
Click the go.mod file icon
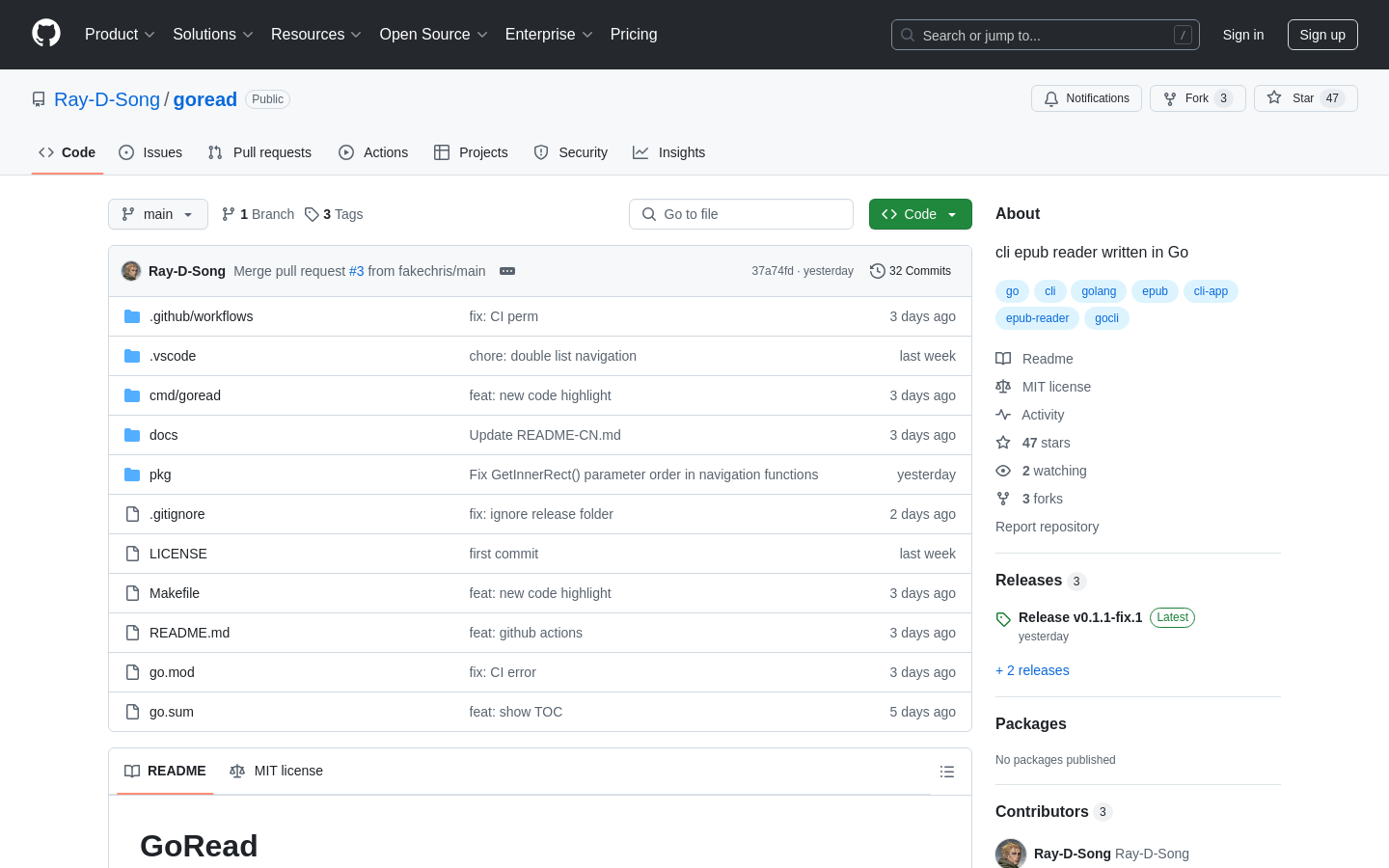132,672
